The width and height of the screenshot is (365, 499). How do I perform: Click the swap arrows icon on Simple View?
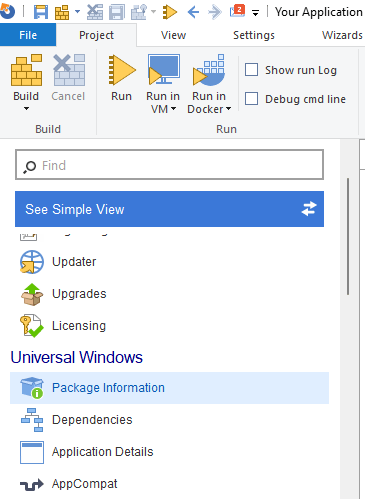click(309, 209)
